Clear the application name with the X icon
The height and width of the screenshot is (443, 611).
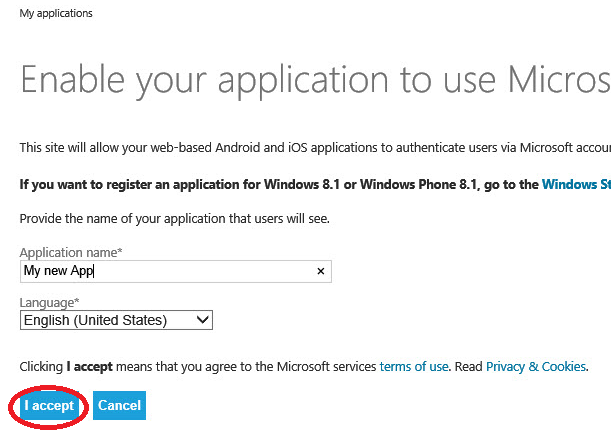[320, 271]
